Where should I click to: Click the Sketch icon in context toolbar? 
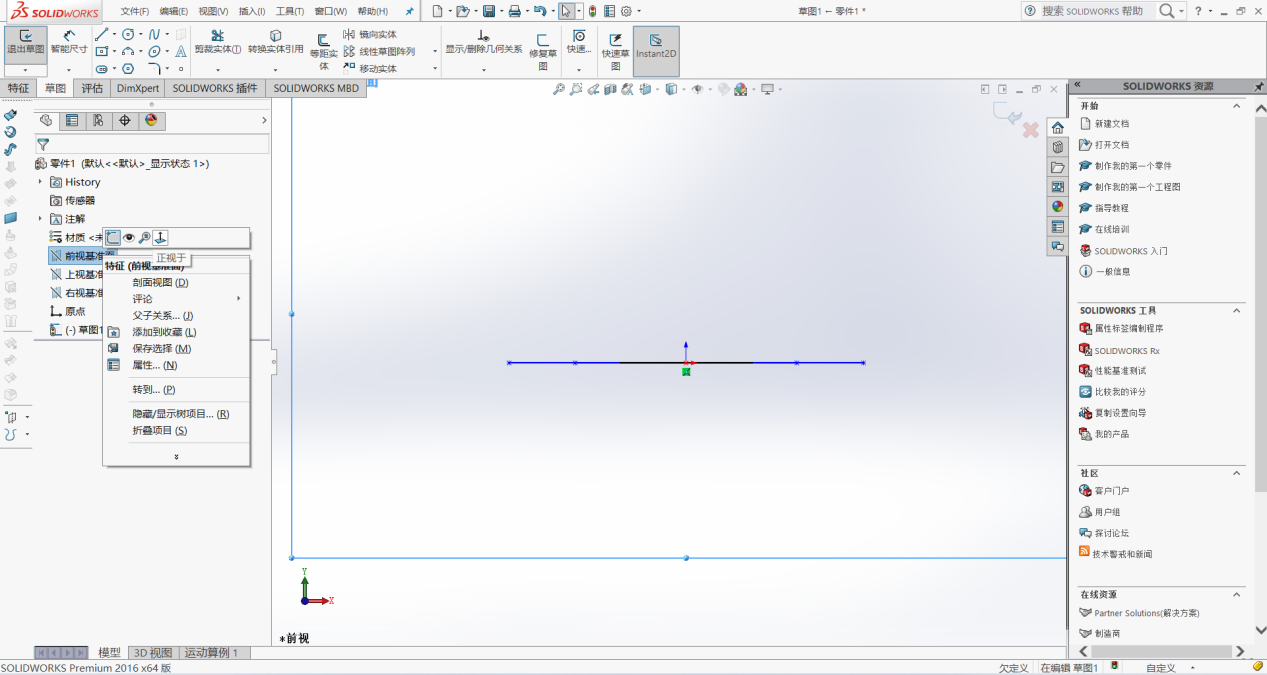pyautogui.click(x=113, y=237)
